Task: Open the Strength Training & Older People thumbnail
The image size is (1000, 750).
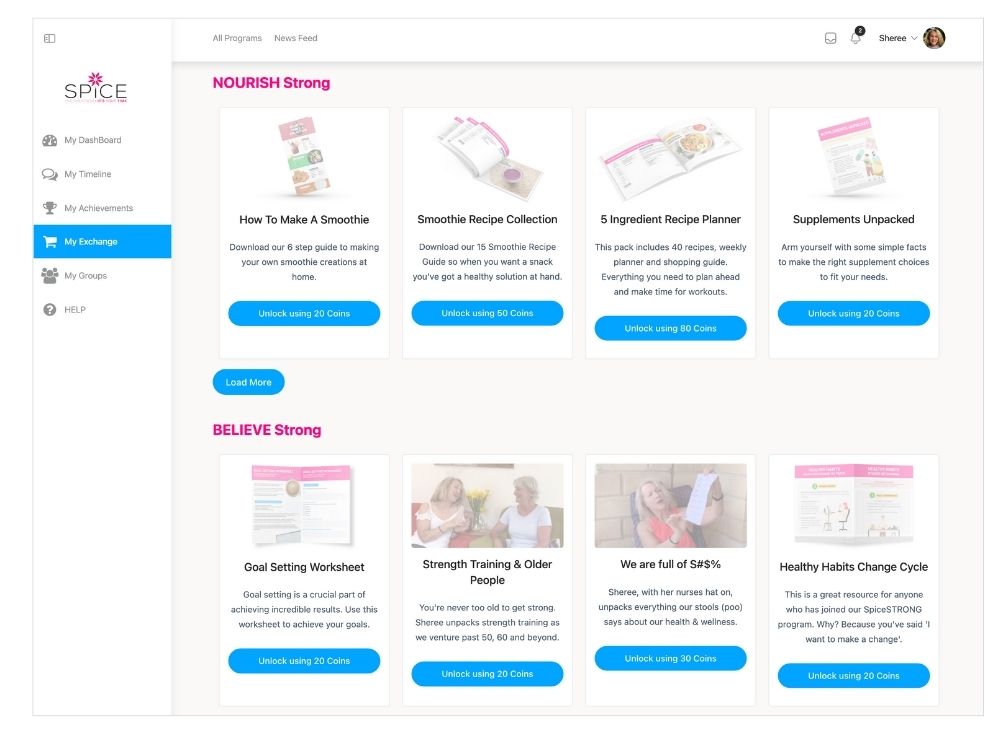Action: (487, 506)
